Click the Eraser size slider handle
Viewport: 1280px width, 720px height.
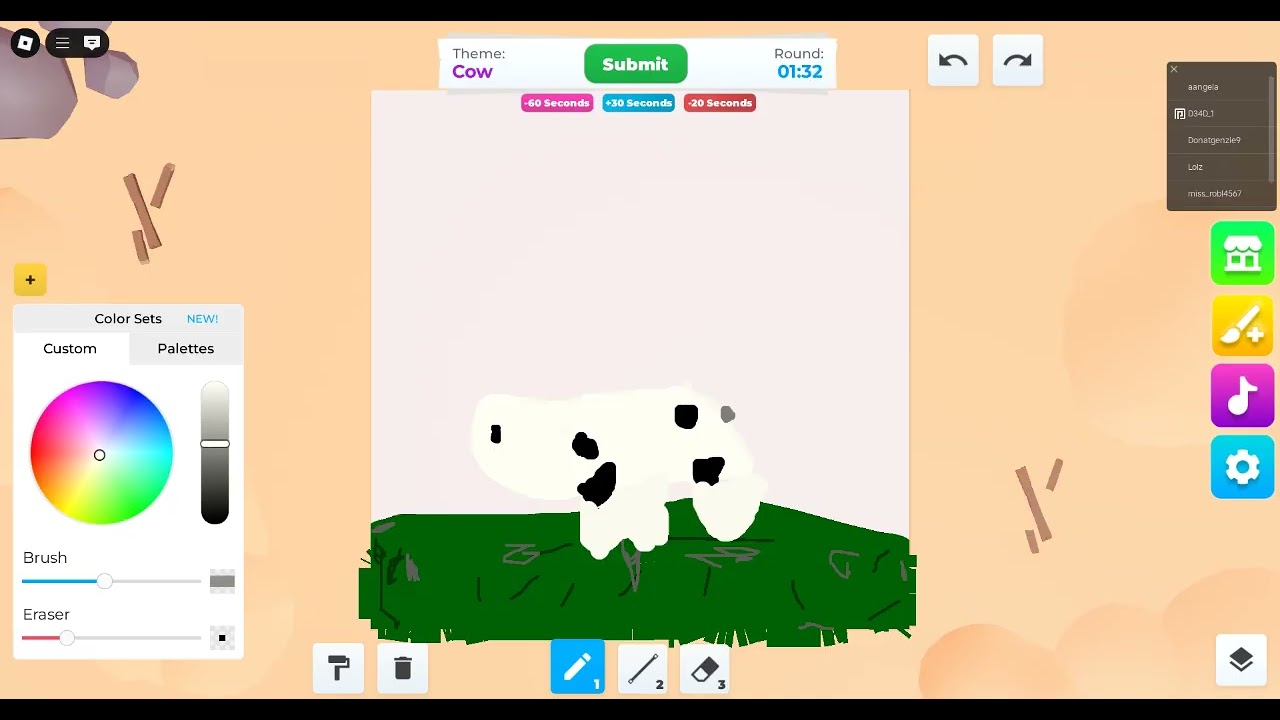(x=67, y=638)
